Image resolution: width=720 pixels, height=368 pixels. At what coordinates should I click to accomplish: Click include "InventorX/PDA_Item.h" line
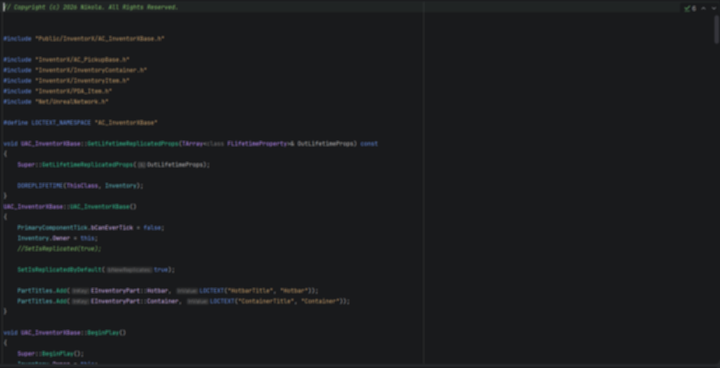coord(58,91)
